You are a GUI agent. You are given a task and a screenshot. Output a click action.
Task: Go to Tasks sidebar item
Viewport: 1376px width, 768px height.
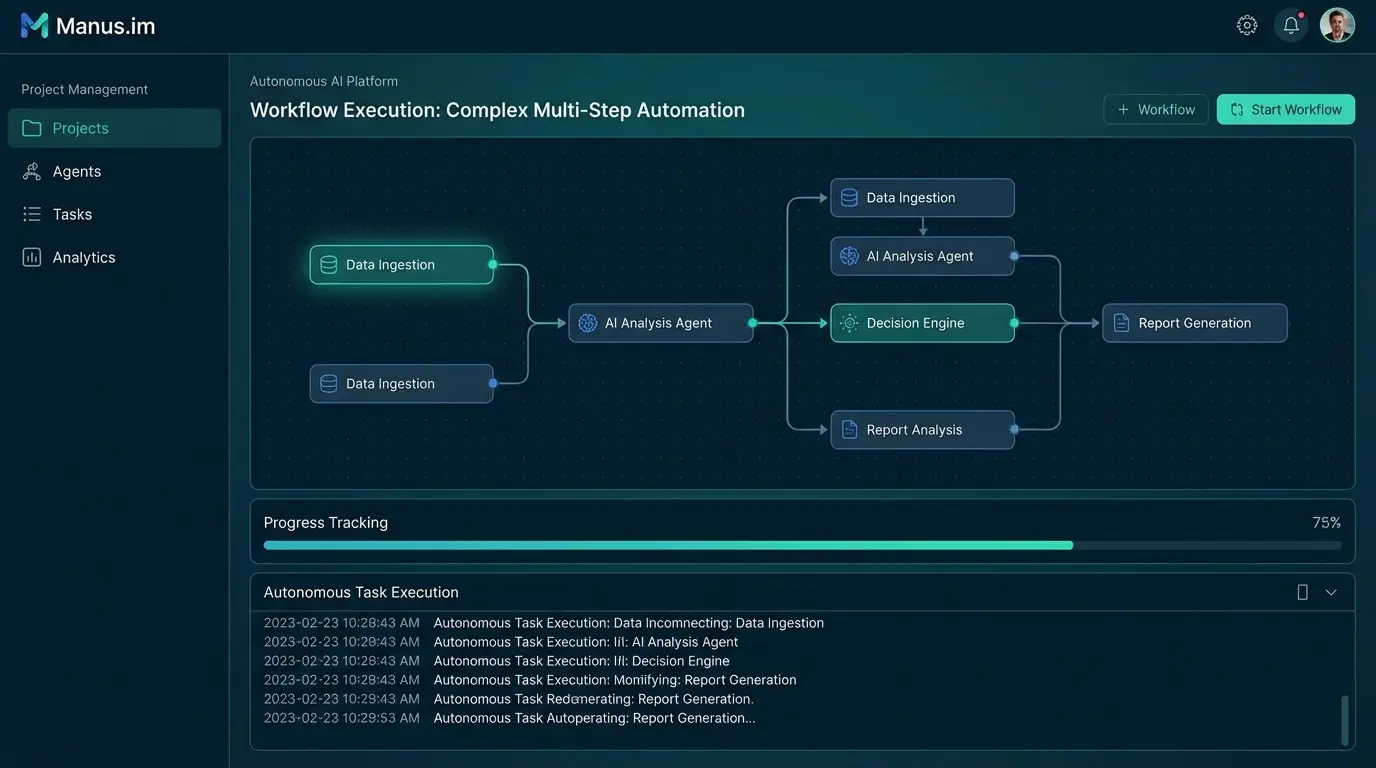pyautogui.click(x=72, y=214)
